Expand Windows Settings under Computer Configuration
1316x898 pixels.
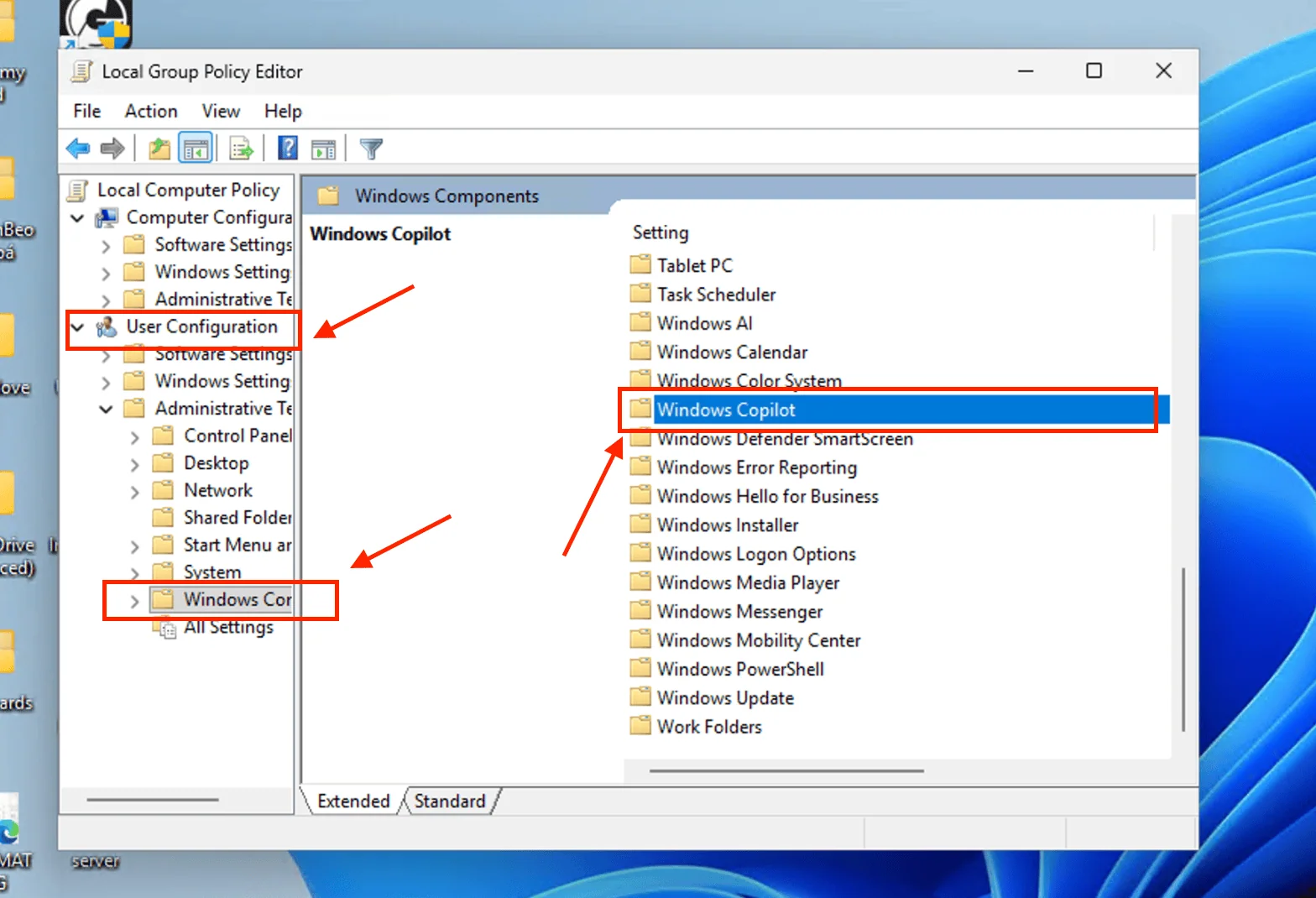click(106, 274)
